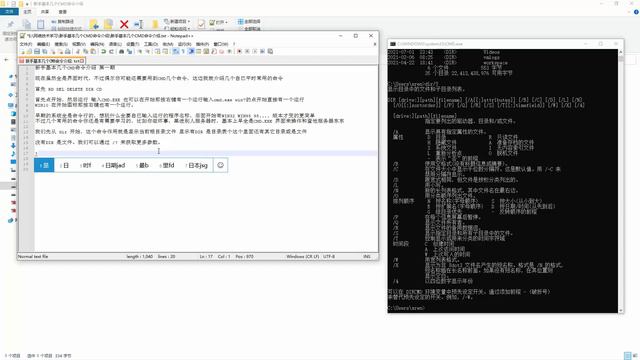The height and width of the screenshot is (360, 640).
Task: Switch Explorer to large icons view
Action: 636,356
